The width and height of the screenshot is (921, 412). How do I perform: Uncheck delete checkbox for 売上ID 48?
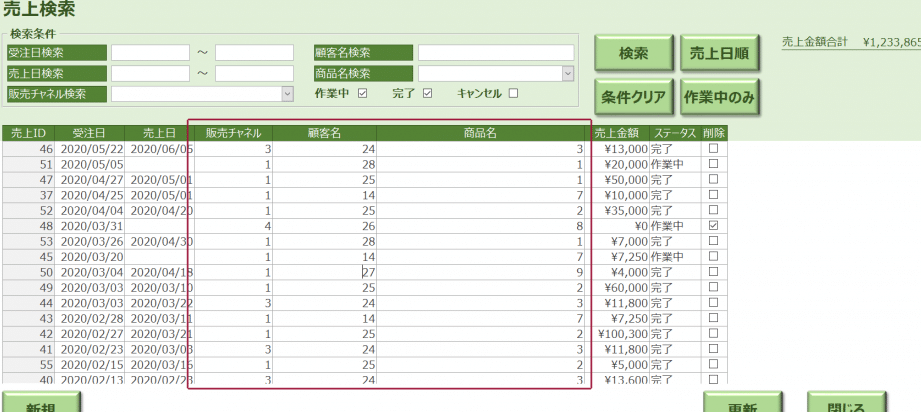713,226
